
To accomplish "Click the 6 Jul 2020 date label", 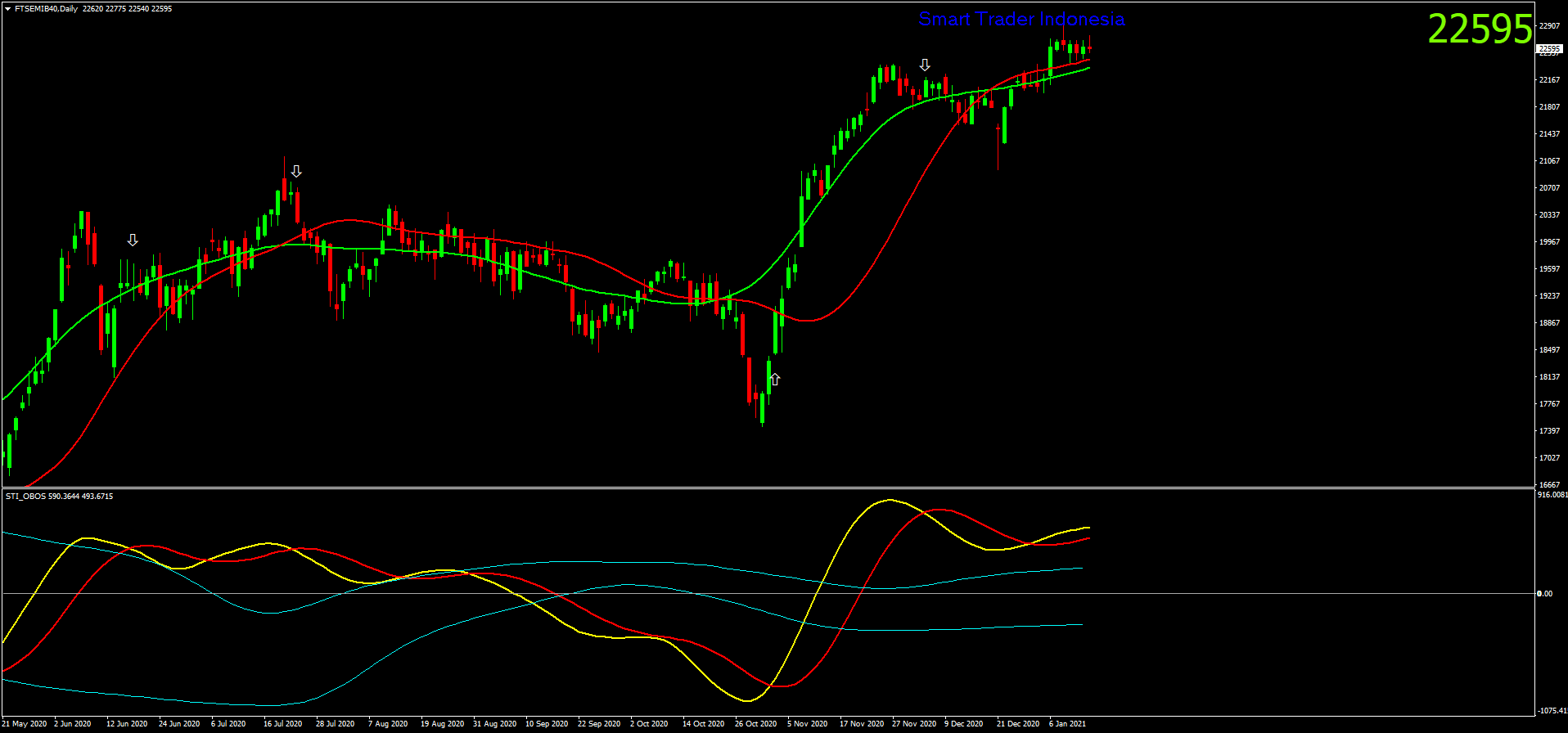I will 228,724.
